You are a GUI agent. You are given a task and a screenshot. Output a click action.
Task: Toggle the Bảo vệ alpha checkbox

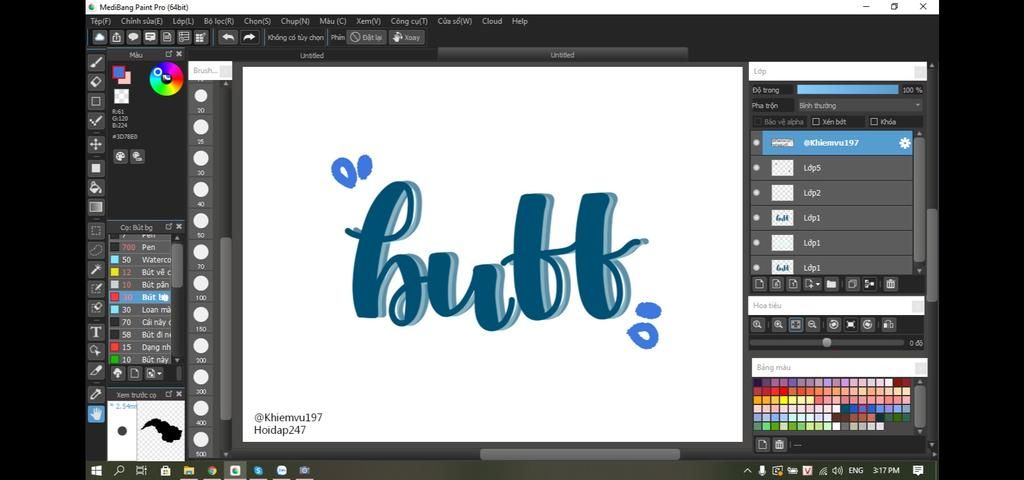point(758,122)
